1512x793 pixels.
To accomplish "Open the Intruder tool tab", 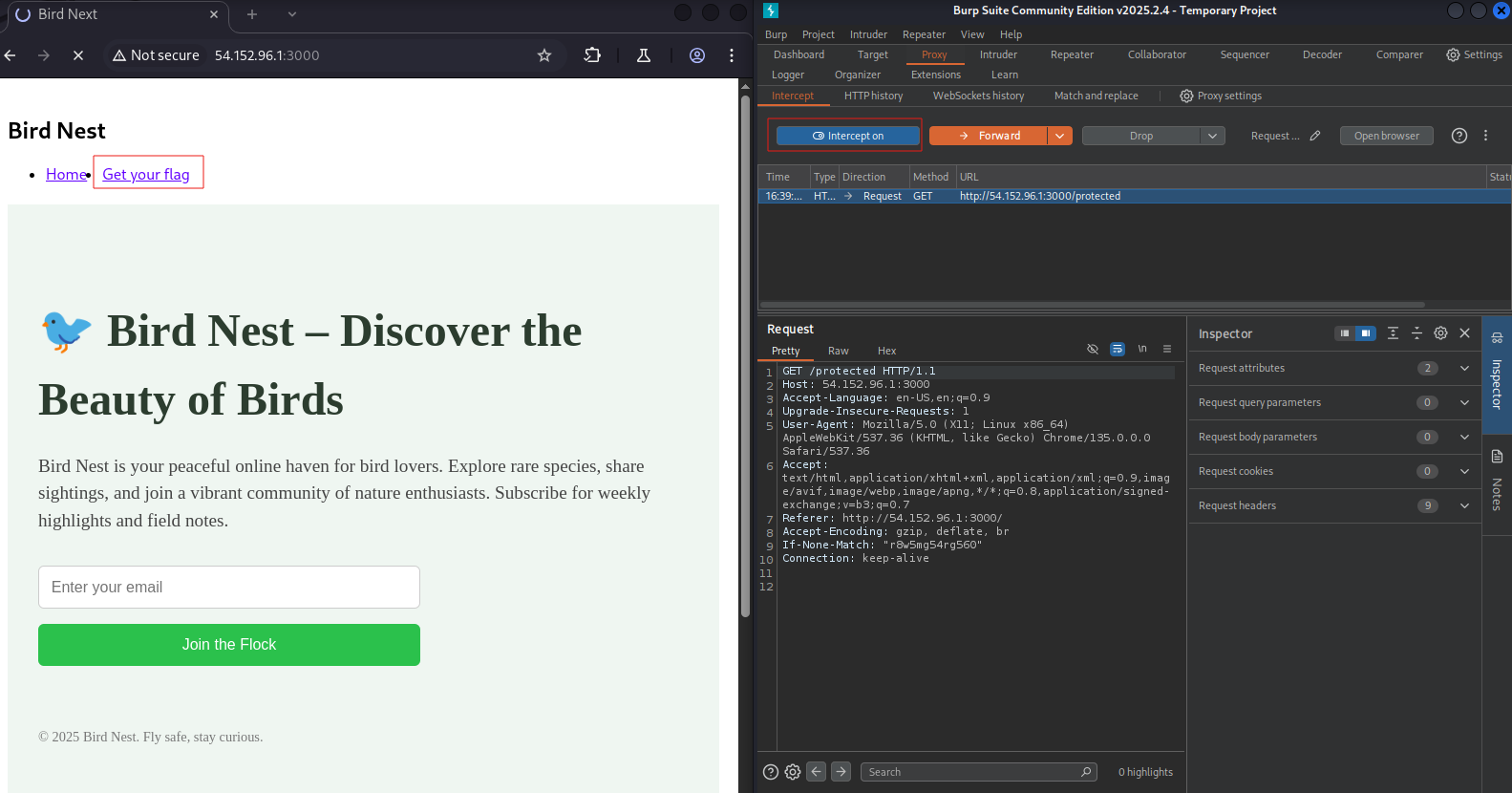I will [998, 54].
